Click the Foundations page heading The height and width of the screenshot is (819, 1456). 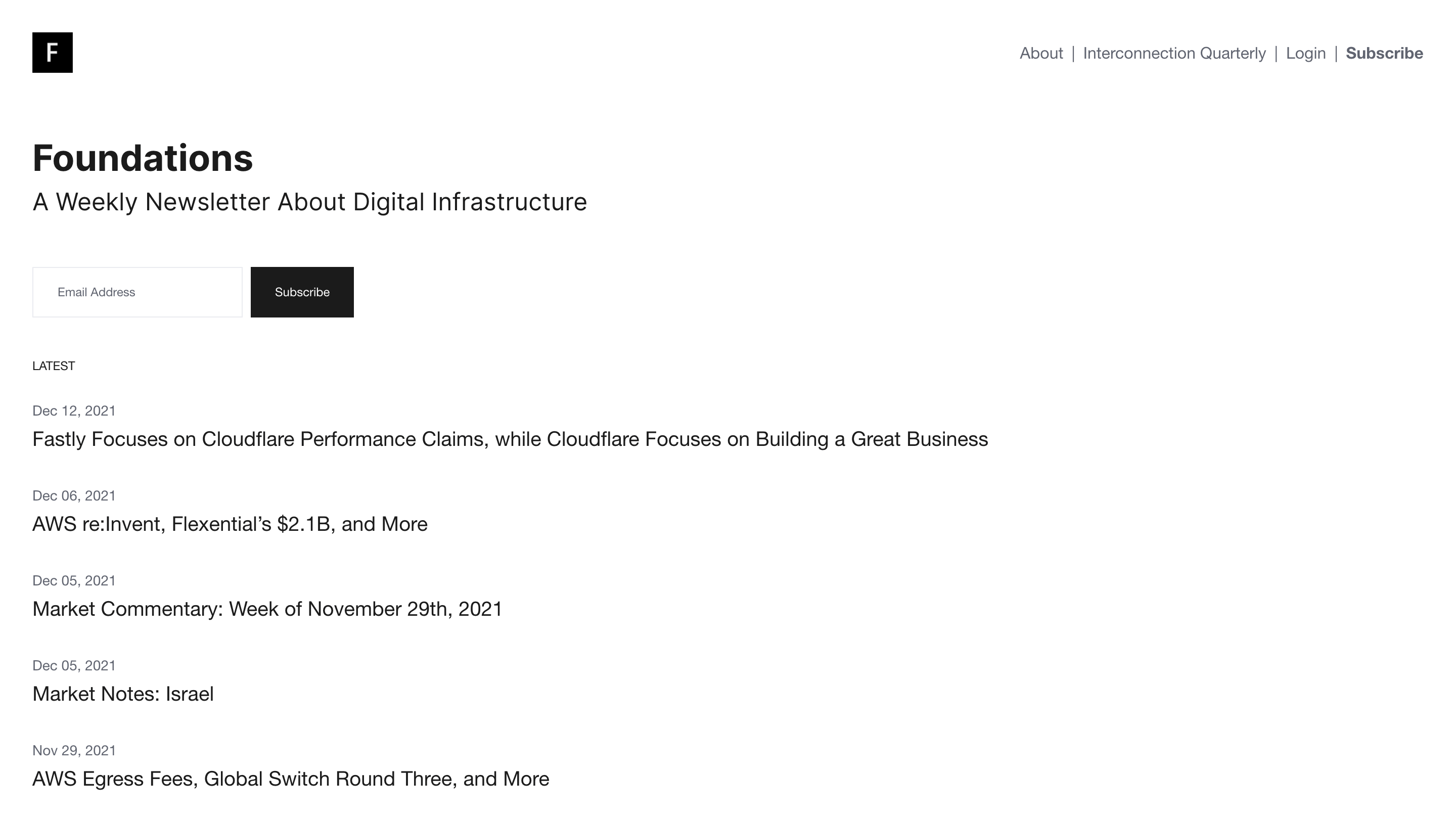143,158
